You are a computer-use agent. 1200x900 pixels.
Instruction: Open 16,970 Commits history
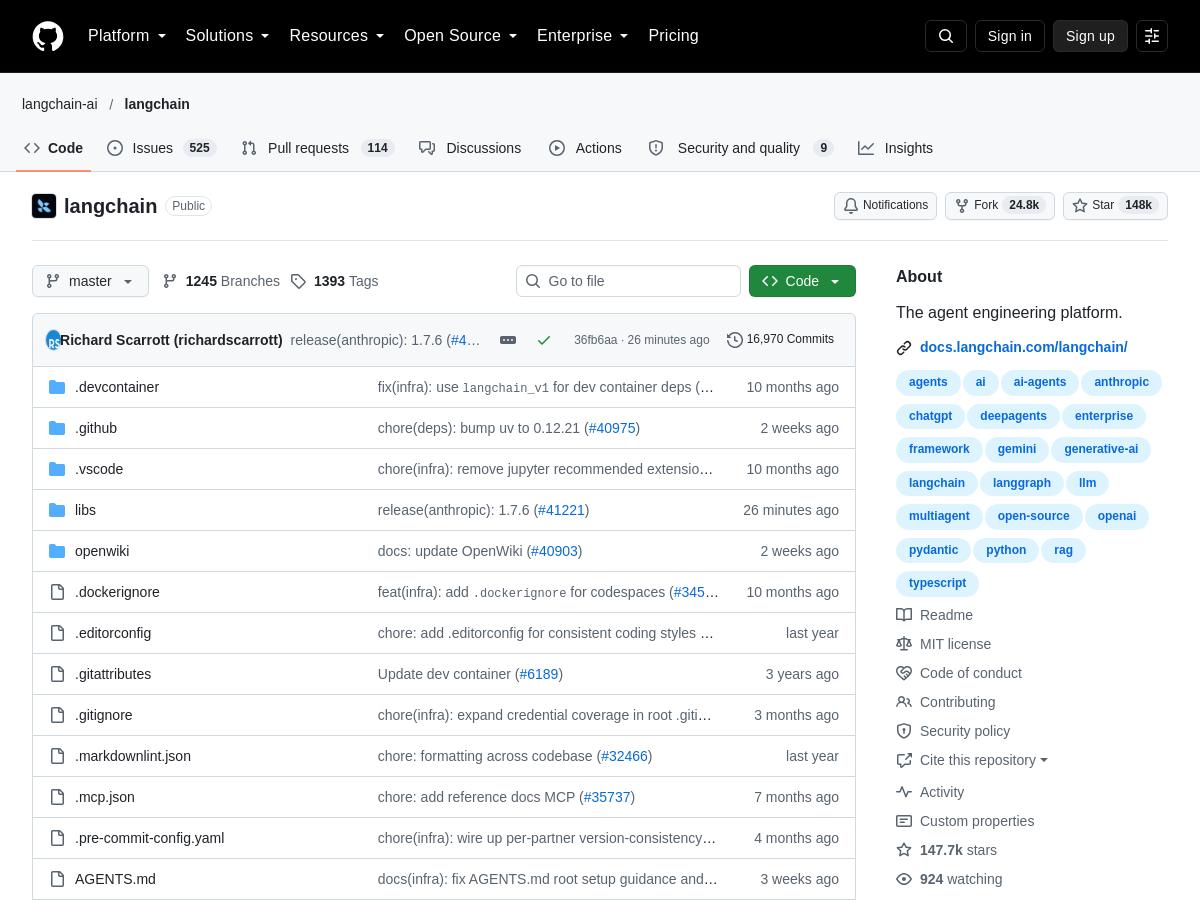point(780,340)
